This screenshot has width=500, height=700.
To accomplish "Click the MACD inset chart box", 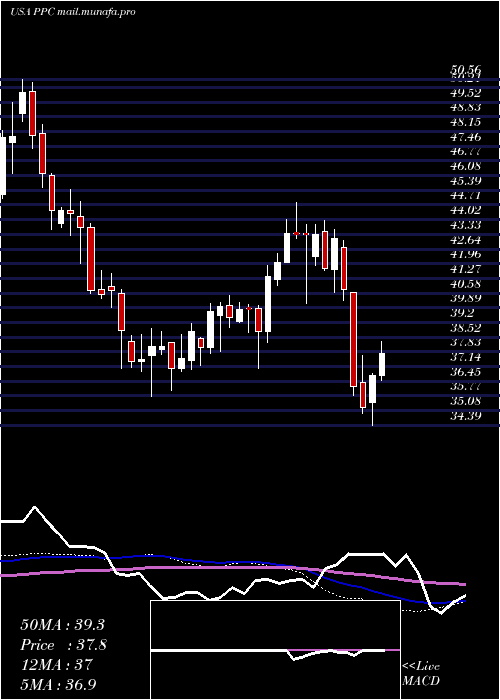I will (275, 650).
